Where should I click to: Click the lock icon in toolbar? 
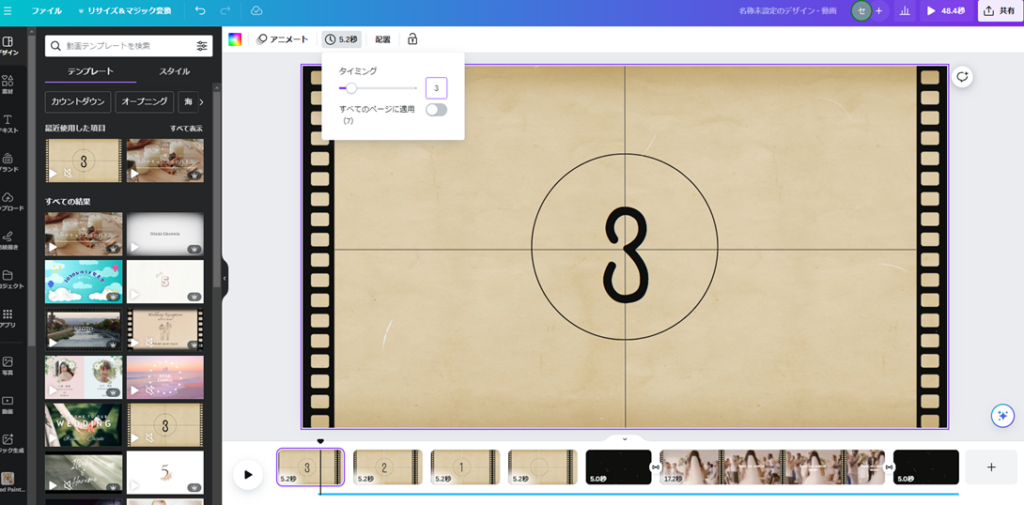(412, 39)
